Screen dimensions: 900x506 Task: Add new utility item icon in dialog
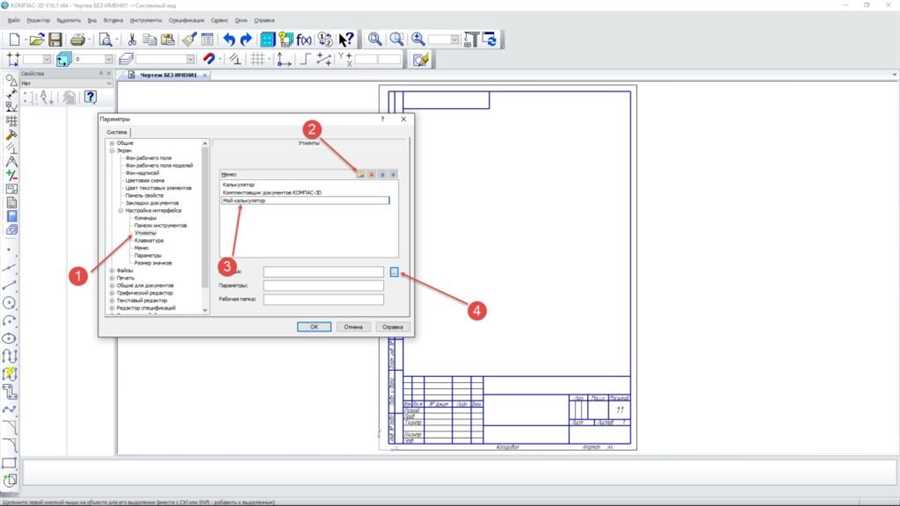361,174
